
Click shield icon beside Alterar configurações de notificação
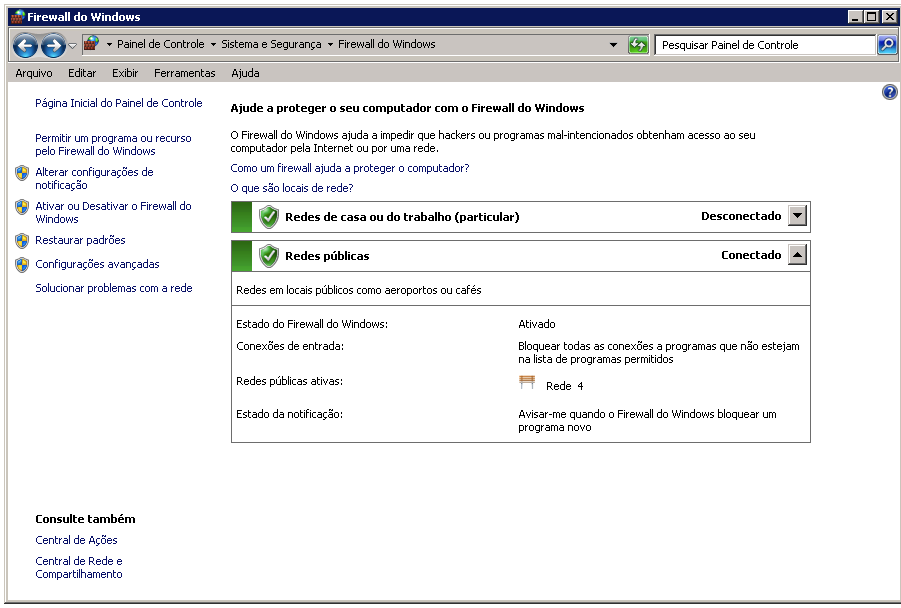[x=22, y=173]
